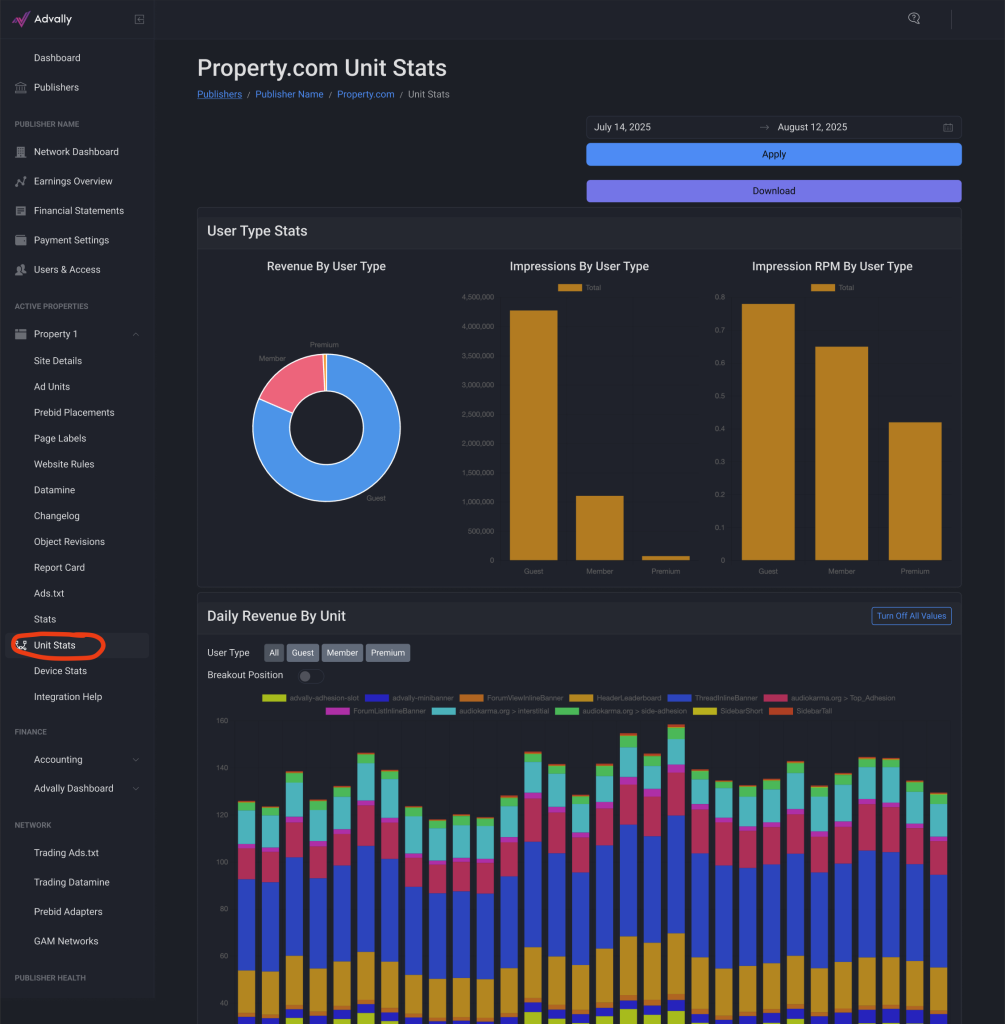Click the Apply button
The image size is (1005, 1024).
(x=774, y=155)
